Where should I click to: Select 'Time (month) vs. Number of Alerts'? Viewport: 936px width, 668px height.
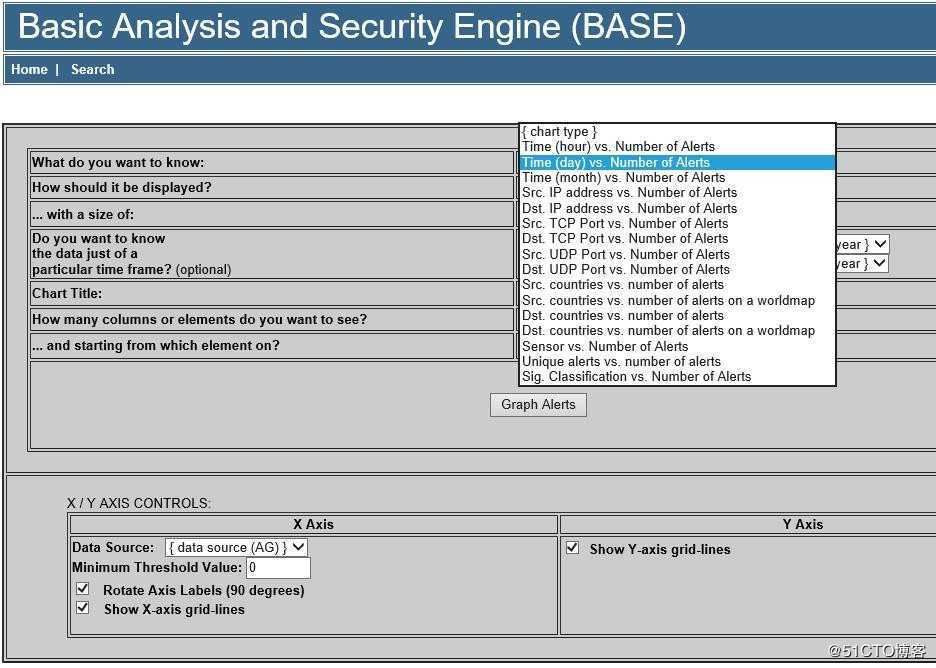(x=677, y=178)
